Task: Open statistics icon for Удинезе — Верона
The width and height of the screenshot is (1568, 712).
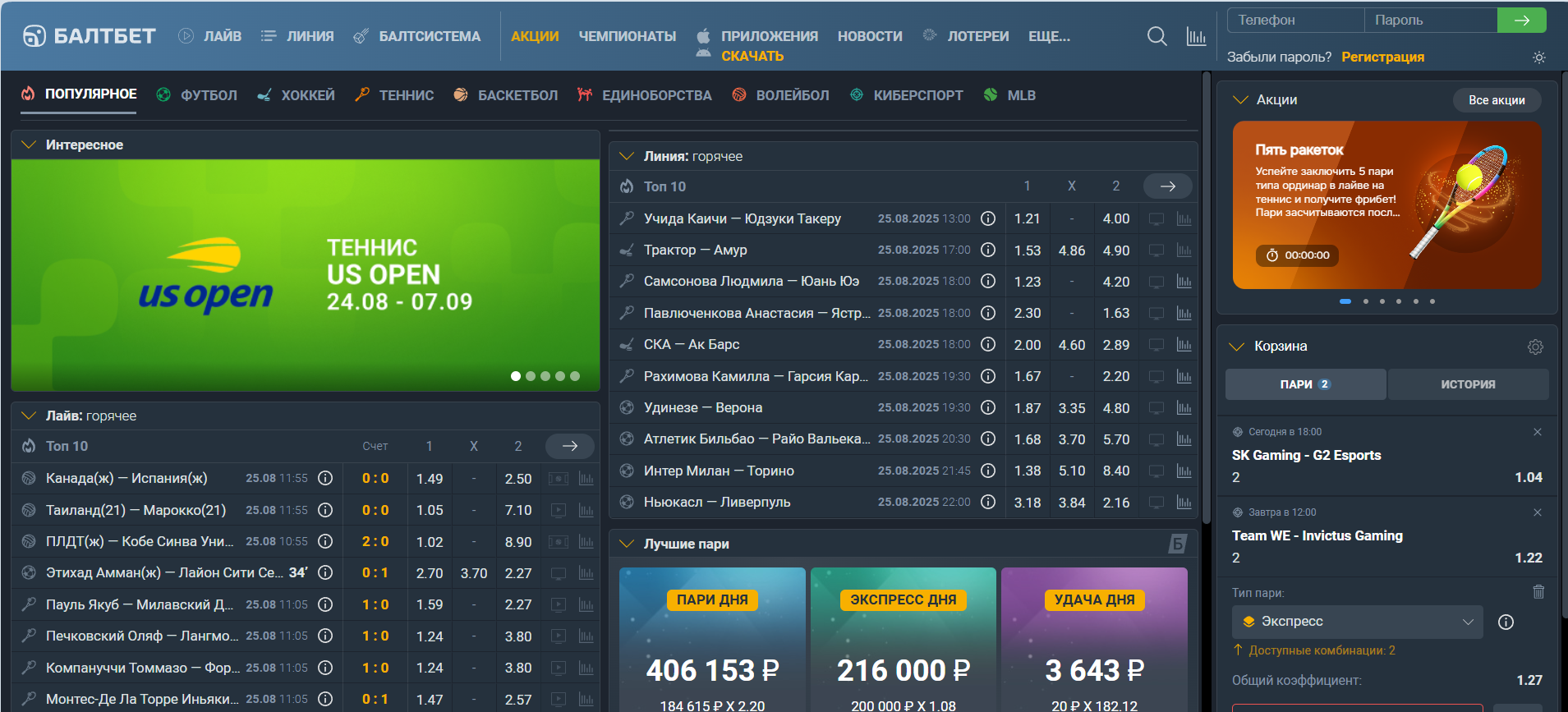Action: pyautogui.click(x=1184, y=408)
